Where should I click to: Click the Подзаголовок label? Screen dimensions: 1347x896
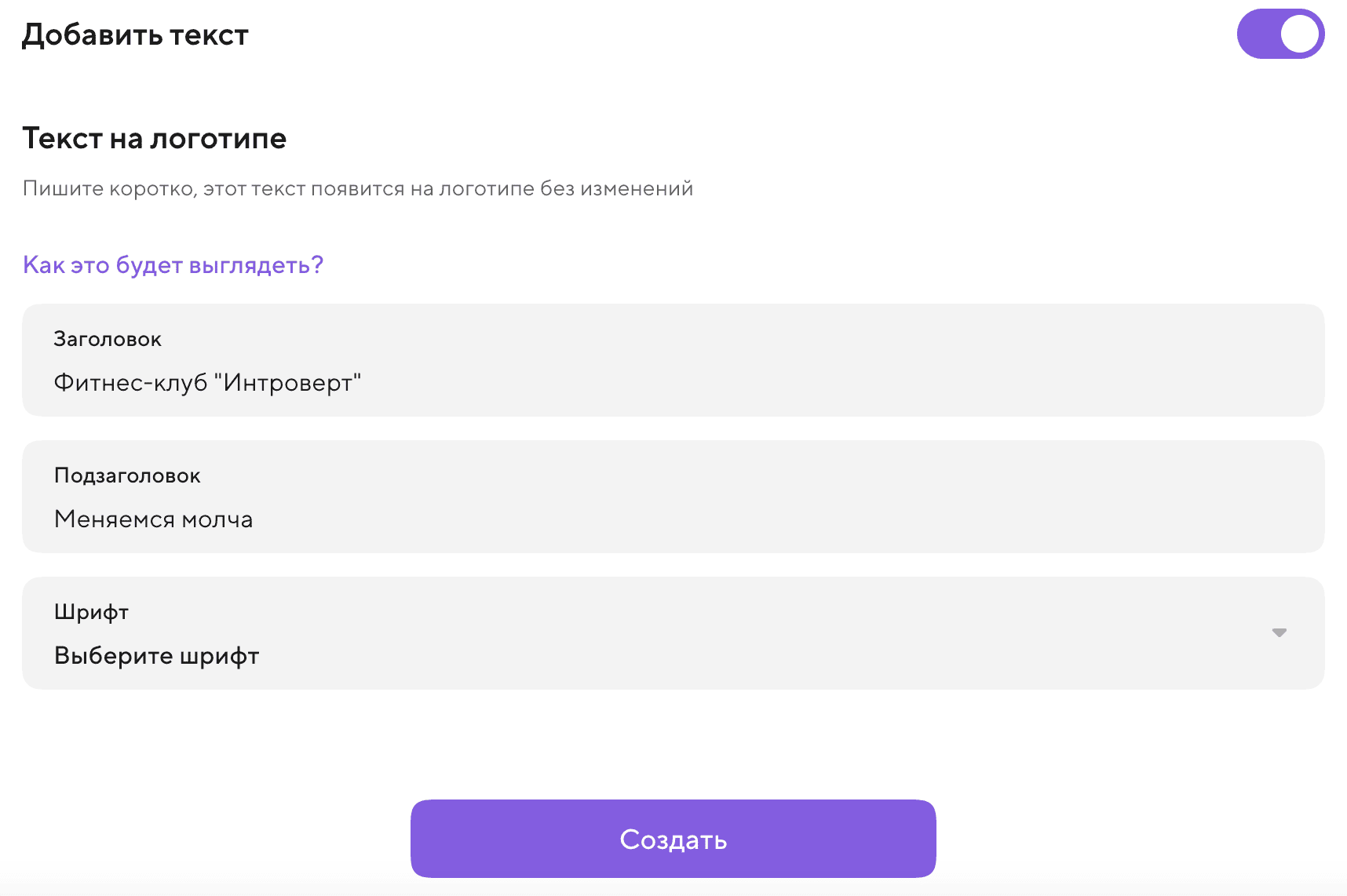127,475
